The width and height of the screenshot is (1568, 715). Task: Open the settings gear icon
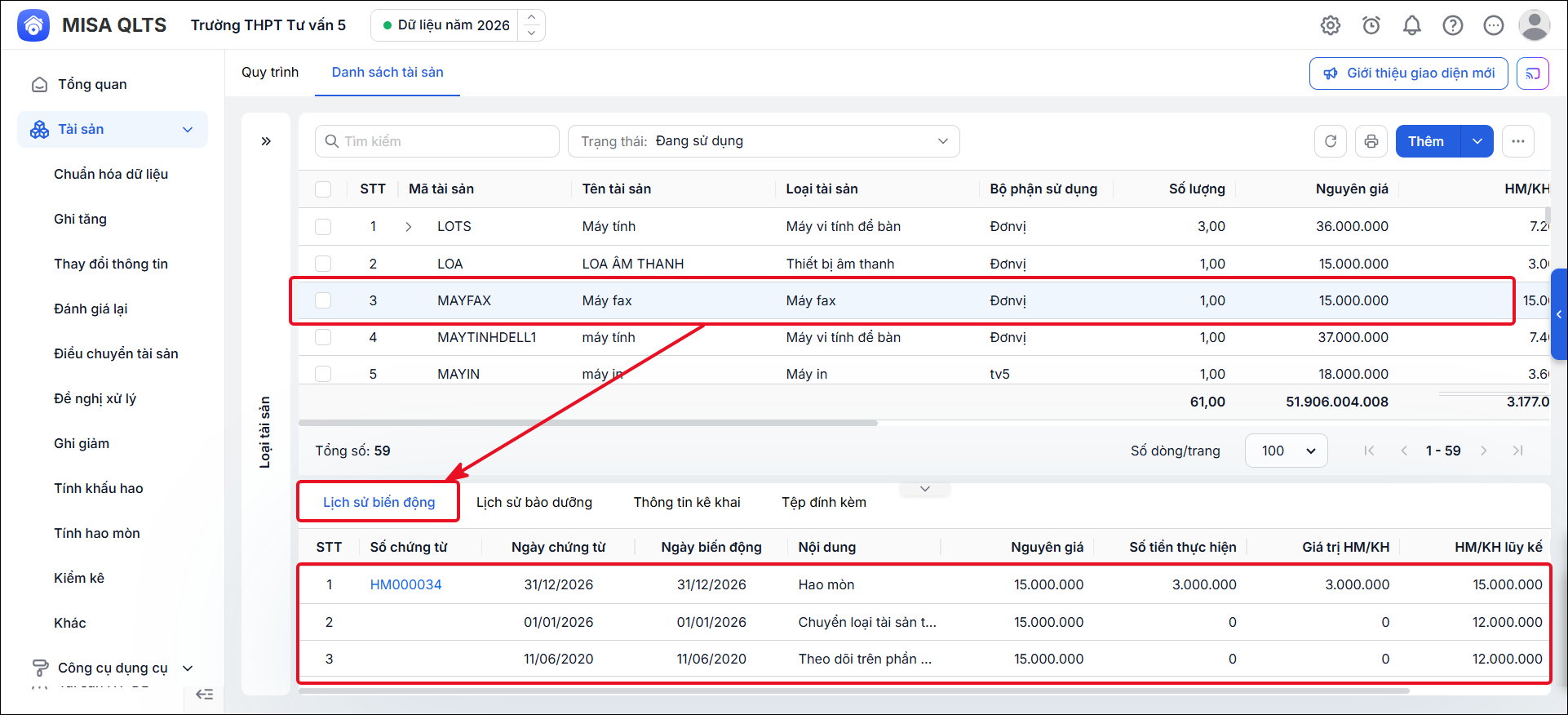point(1331,25)
